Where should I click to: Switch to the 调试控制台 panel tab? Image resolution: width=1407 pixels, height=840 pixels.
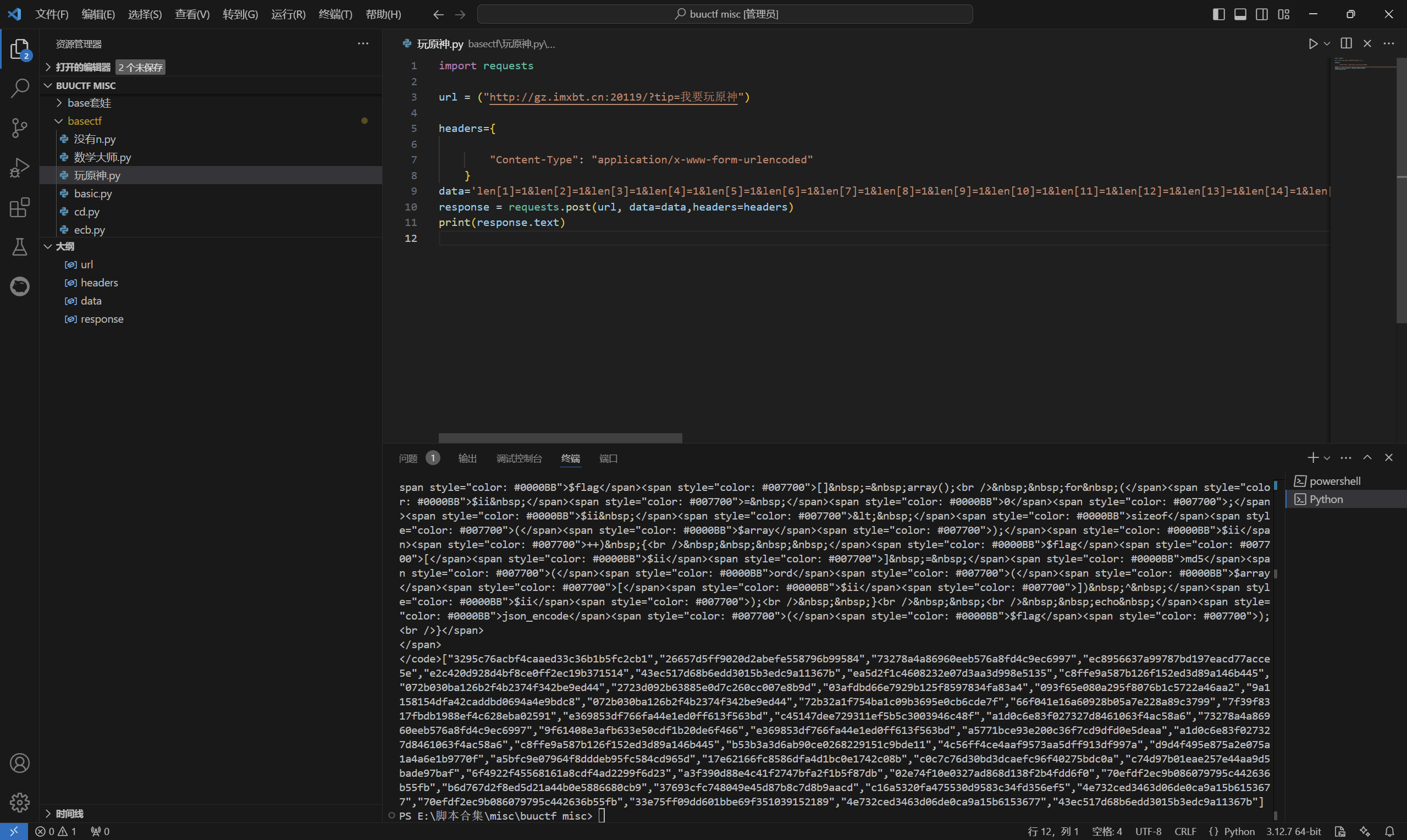point(518,458)
